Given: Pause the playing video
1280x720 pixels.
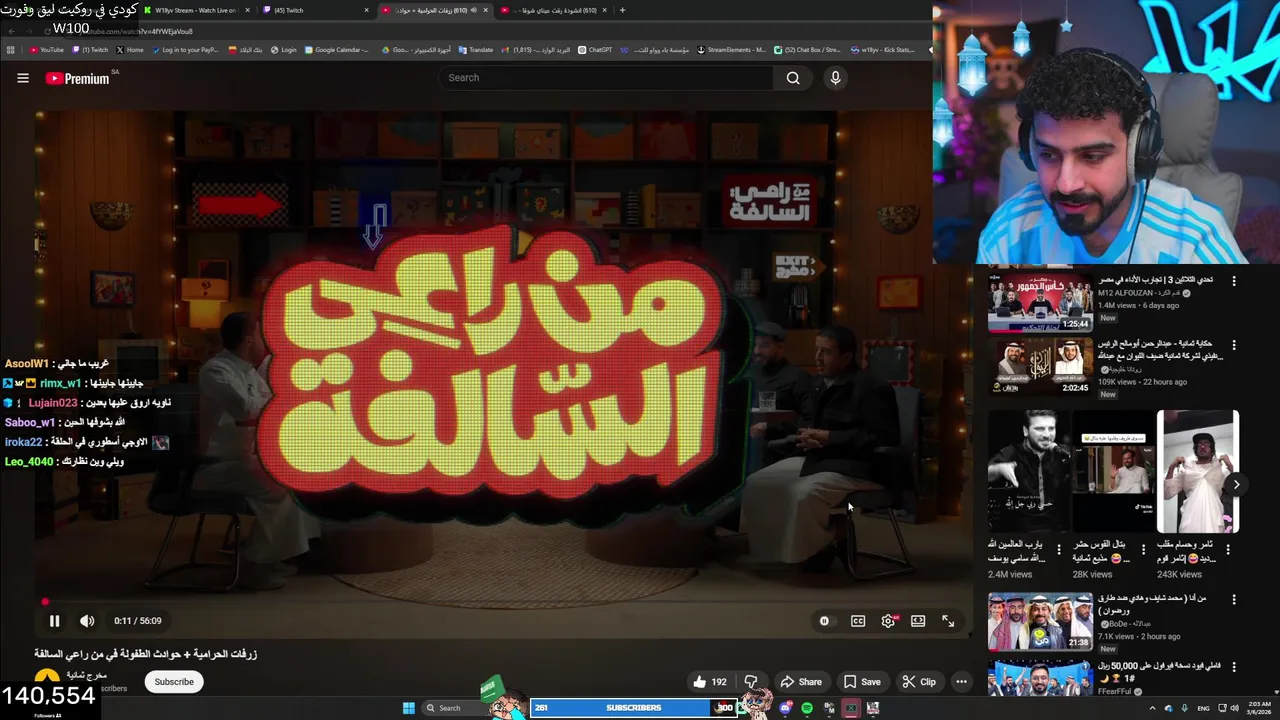Looking at the screenshot, I should (54, 621).
